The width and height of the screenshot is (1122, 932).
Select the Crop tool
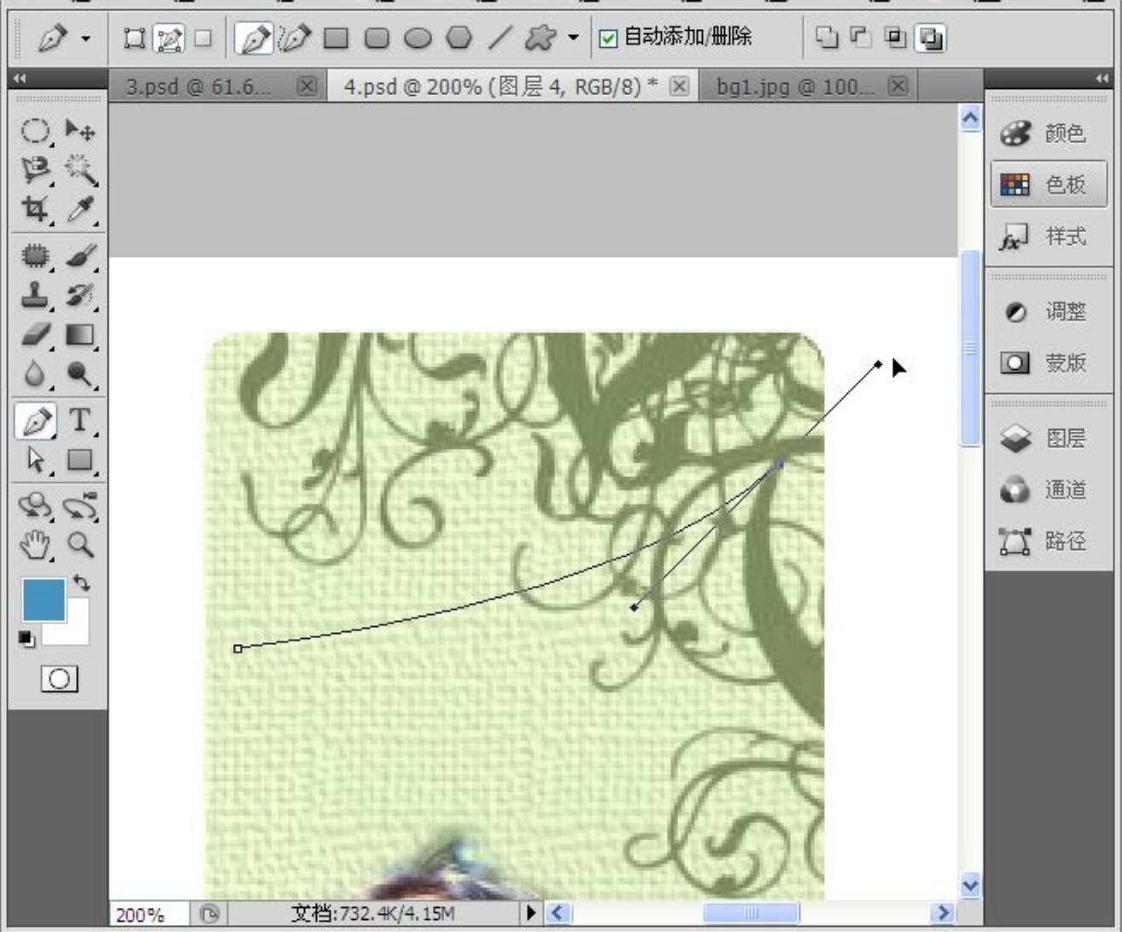click(x=36, y=209)
